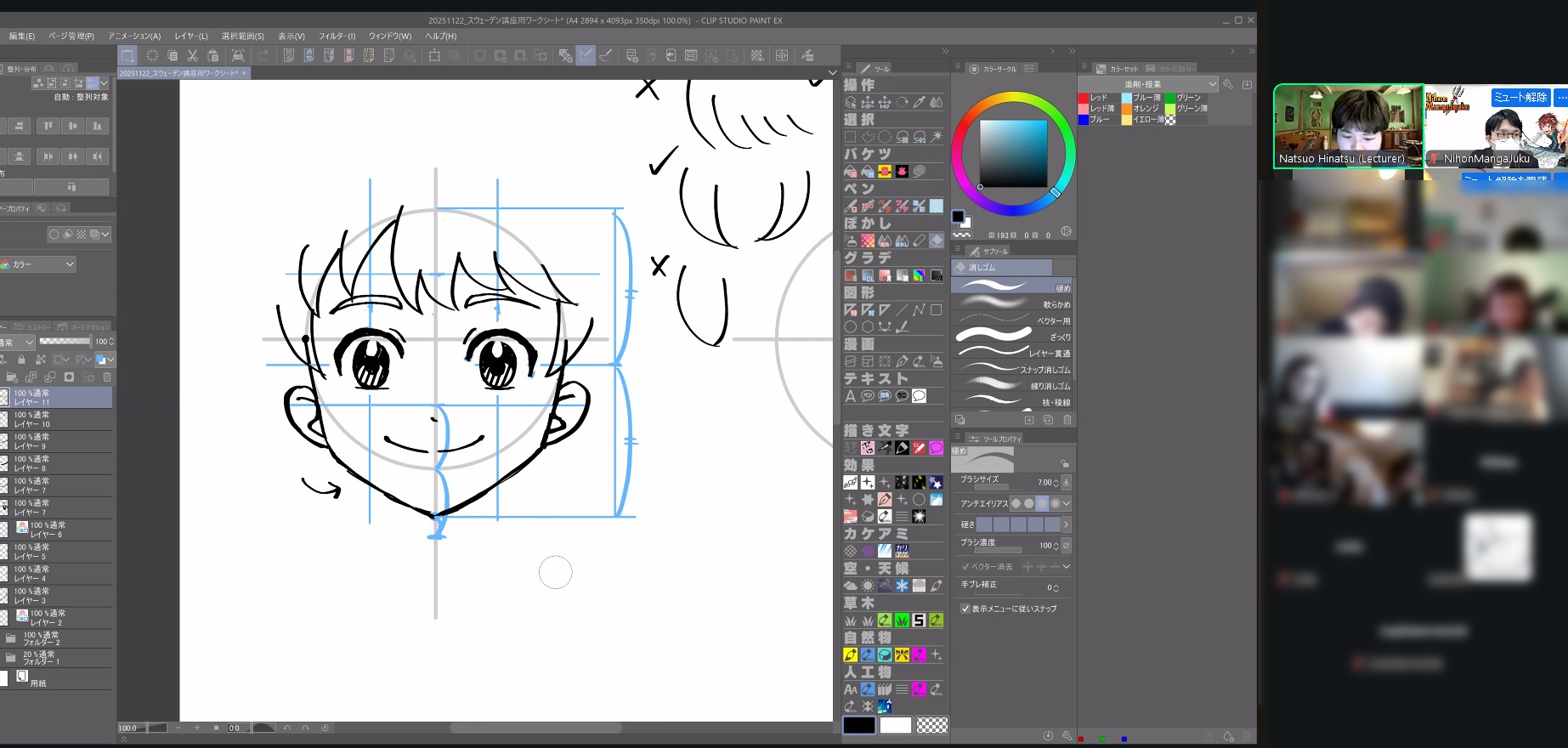Toggle 表示メニューに従いスナップ checkbox
The height and width of the screenshot is (748, 1568).
point(965,609)
